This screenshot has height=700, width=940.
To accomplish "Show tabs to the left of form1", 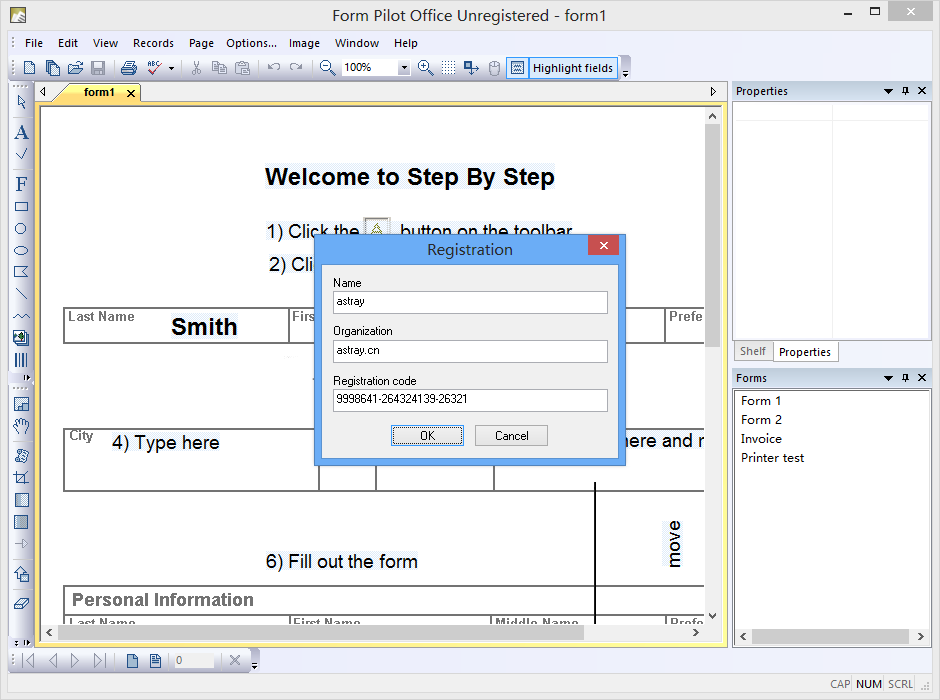I will (x=43, y=92).
